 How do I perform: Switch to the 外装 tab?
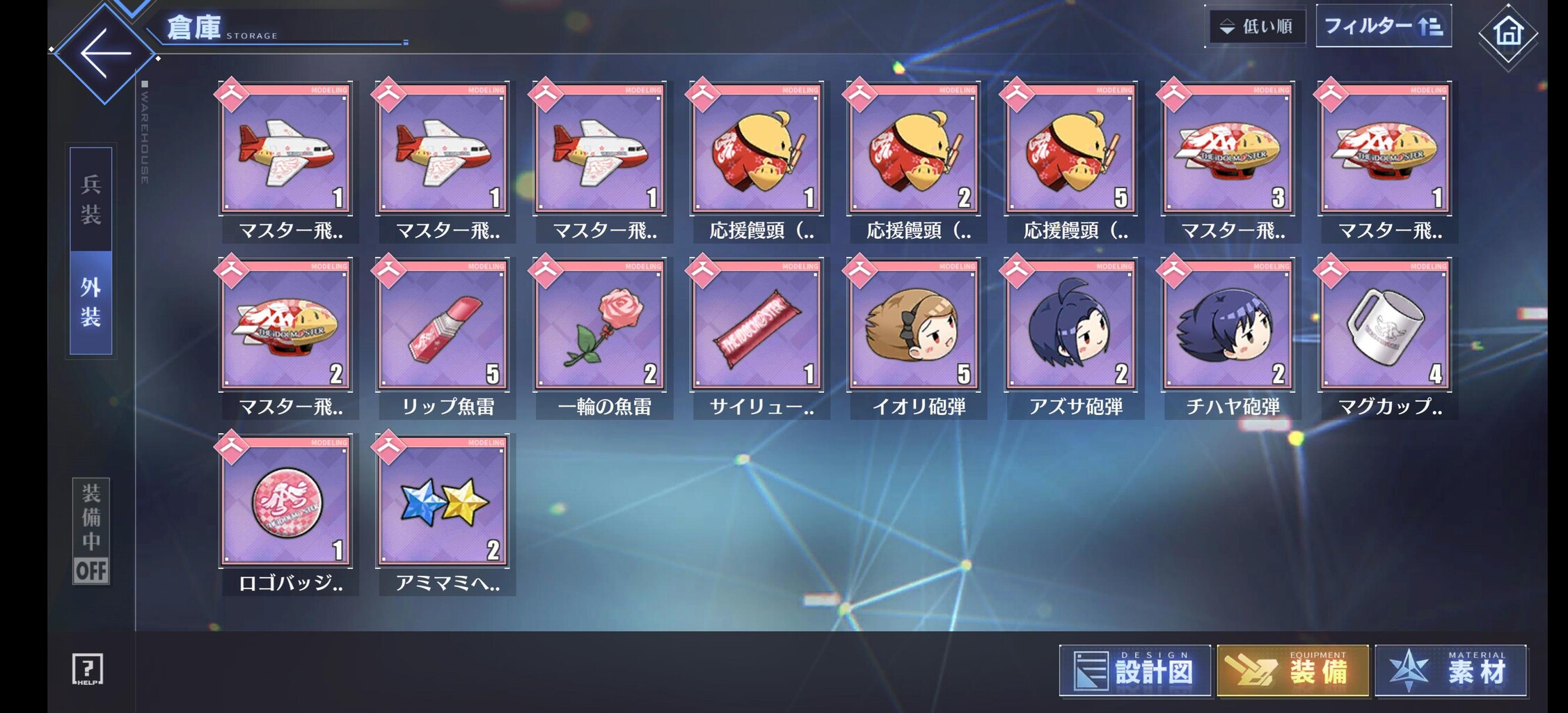coord(90,302)
